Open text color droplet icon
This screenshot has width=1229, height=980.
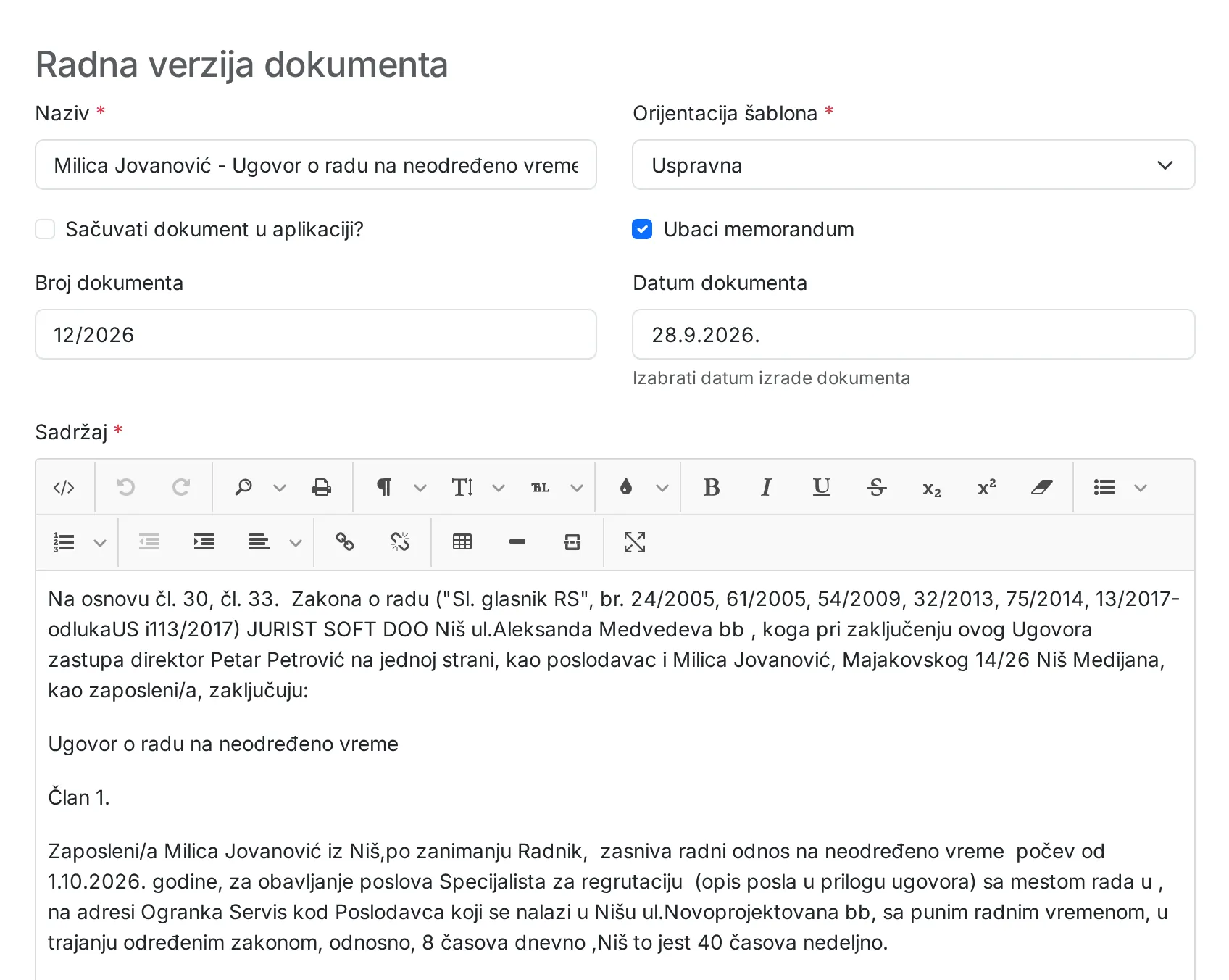pos(626,487)
